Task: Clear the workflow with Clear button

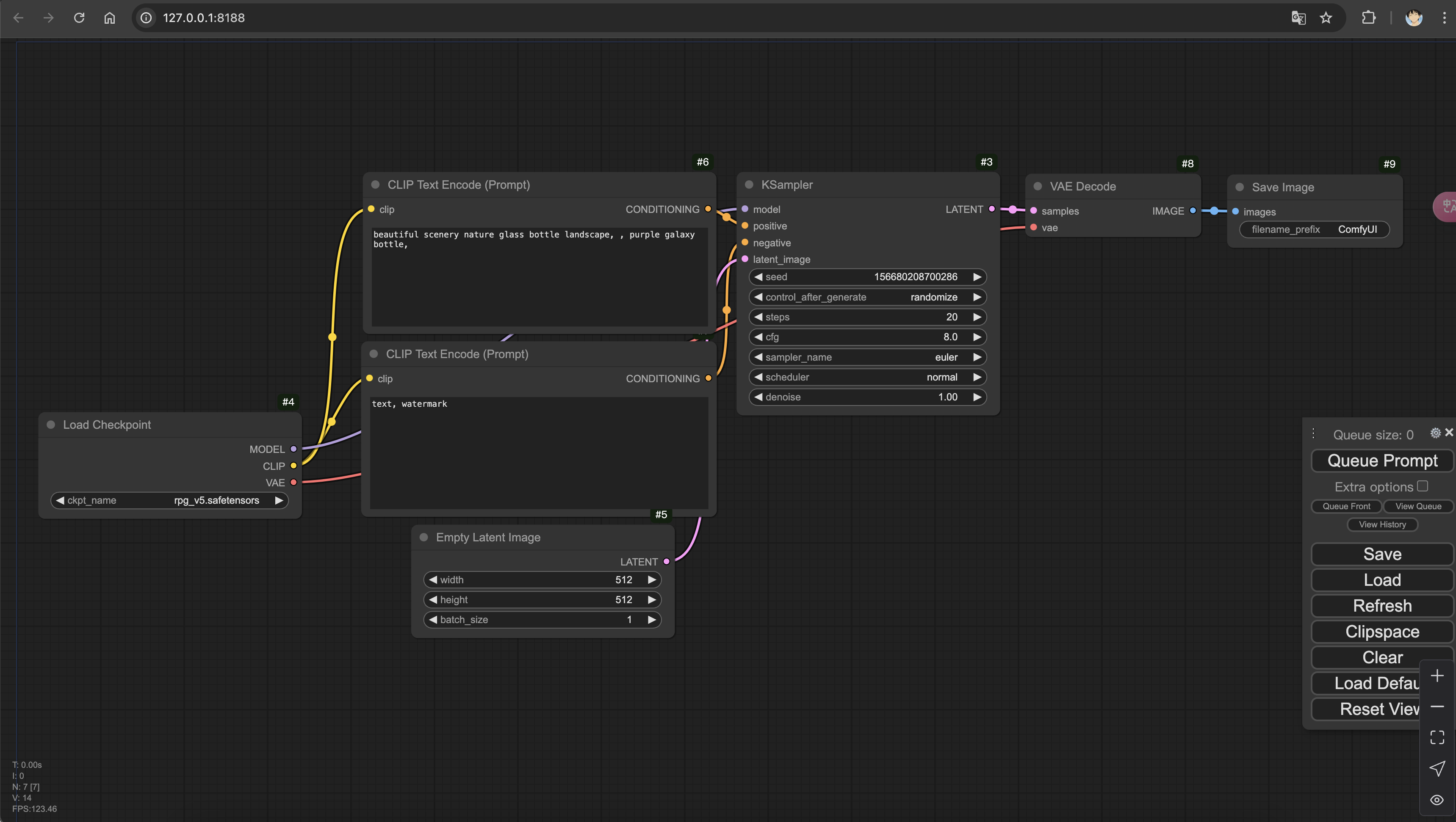Action: pos(1382,658)
